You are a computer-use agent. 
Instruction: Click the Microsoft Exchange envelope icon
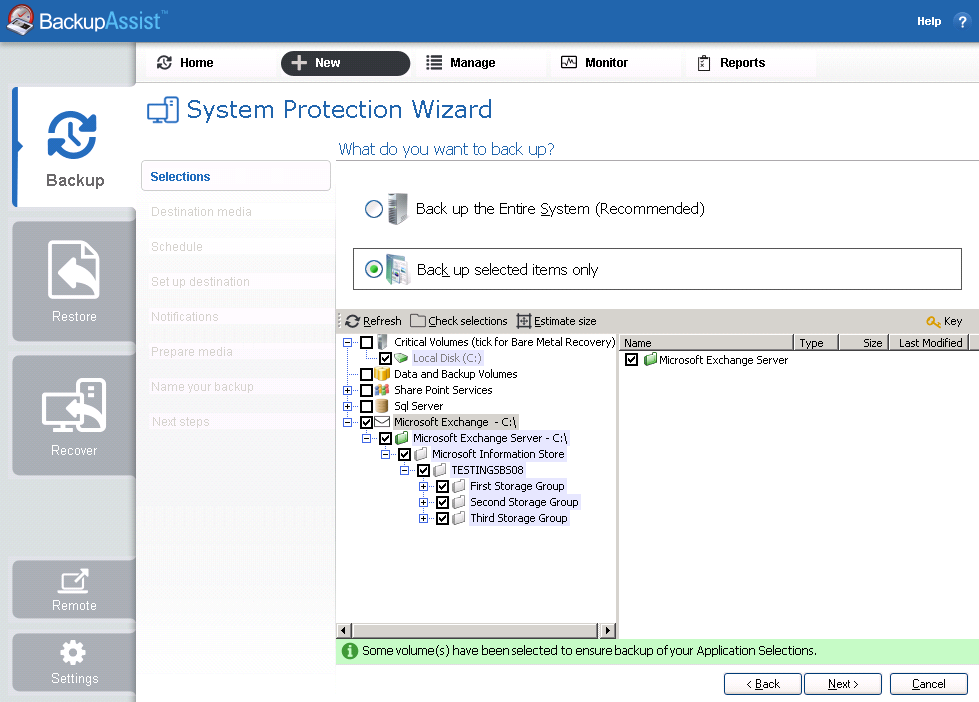(x=382, y=422)
